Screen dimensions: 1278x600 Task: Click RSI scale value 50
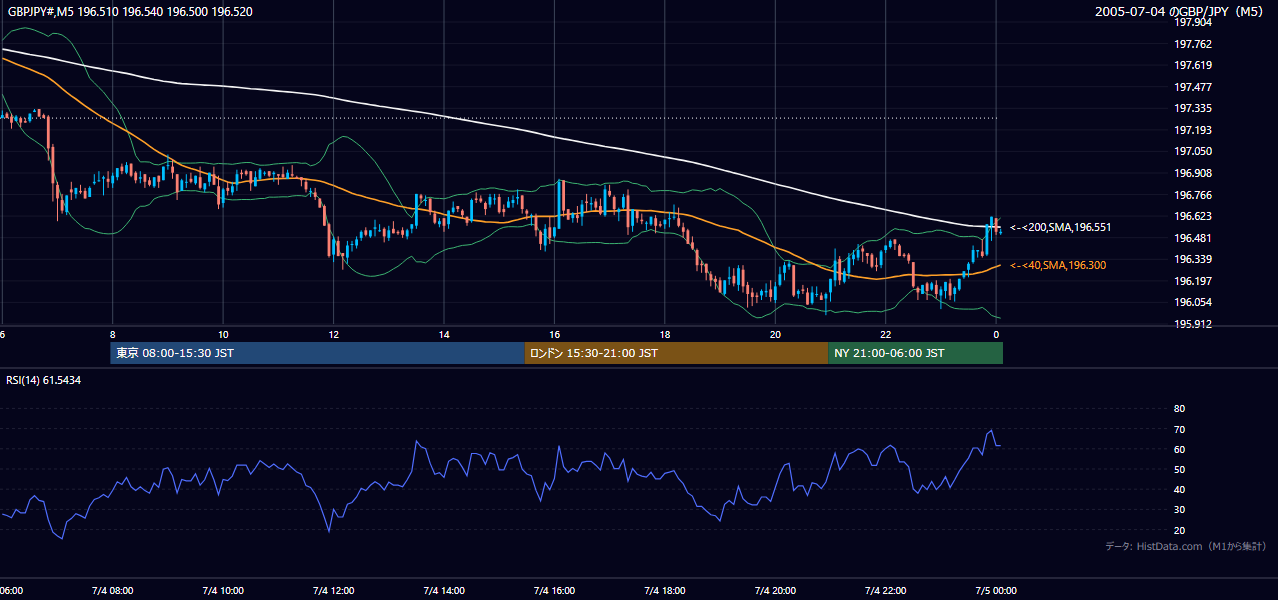point(1179,470)
